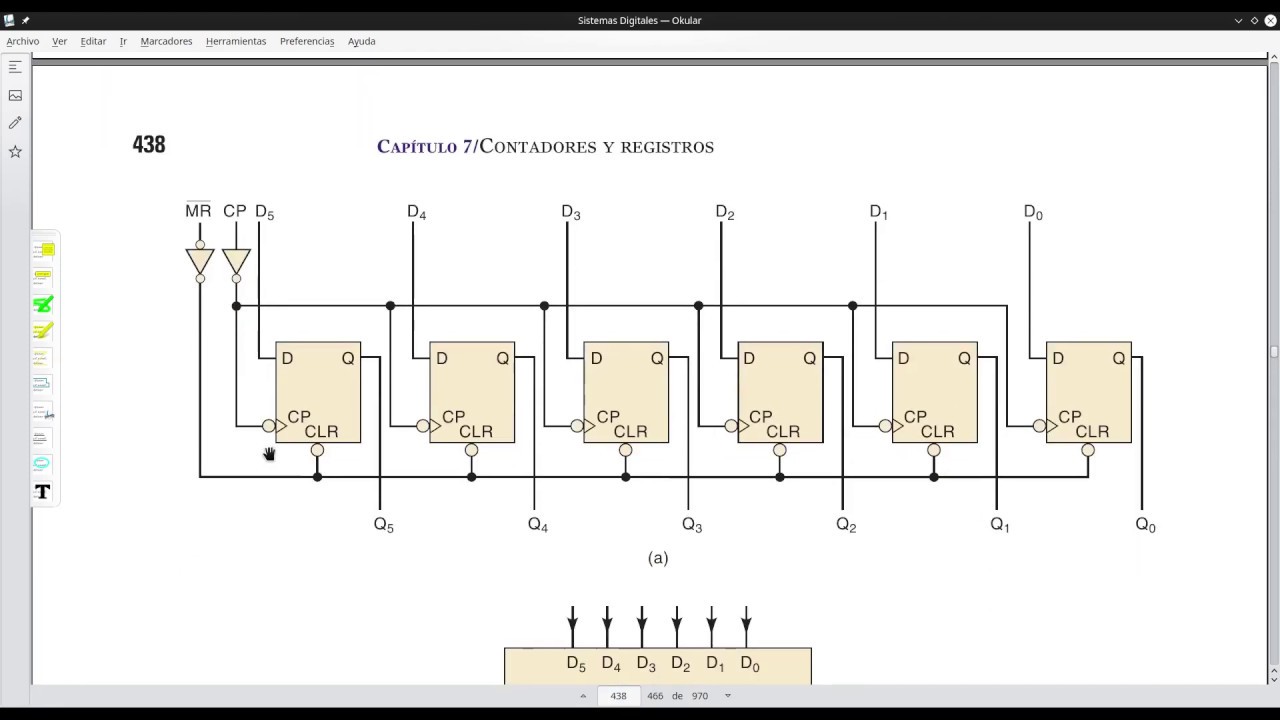The width and height of the screenshot is (1280, 720).
Task: Open the Ayuda menu
Action: tap(362, 41)
